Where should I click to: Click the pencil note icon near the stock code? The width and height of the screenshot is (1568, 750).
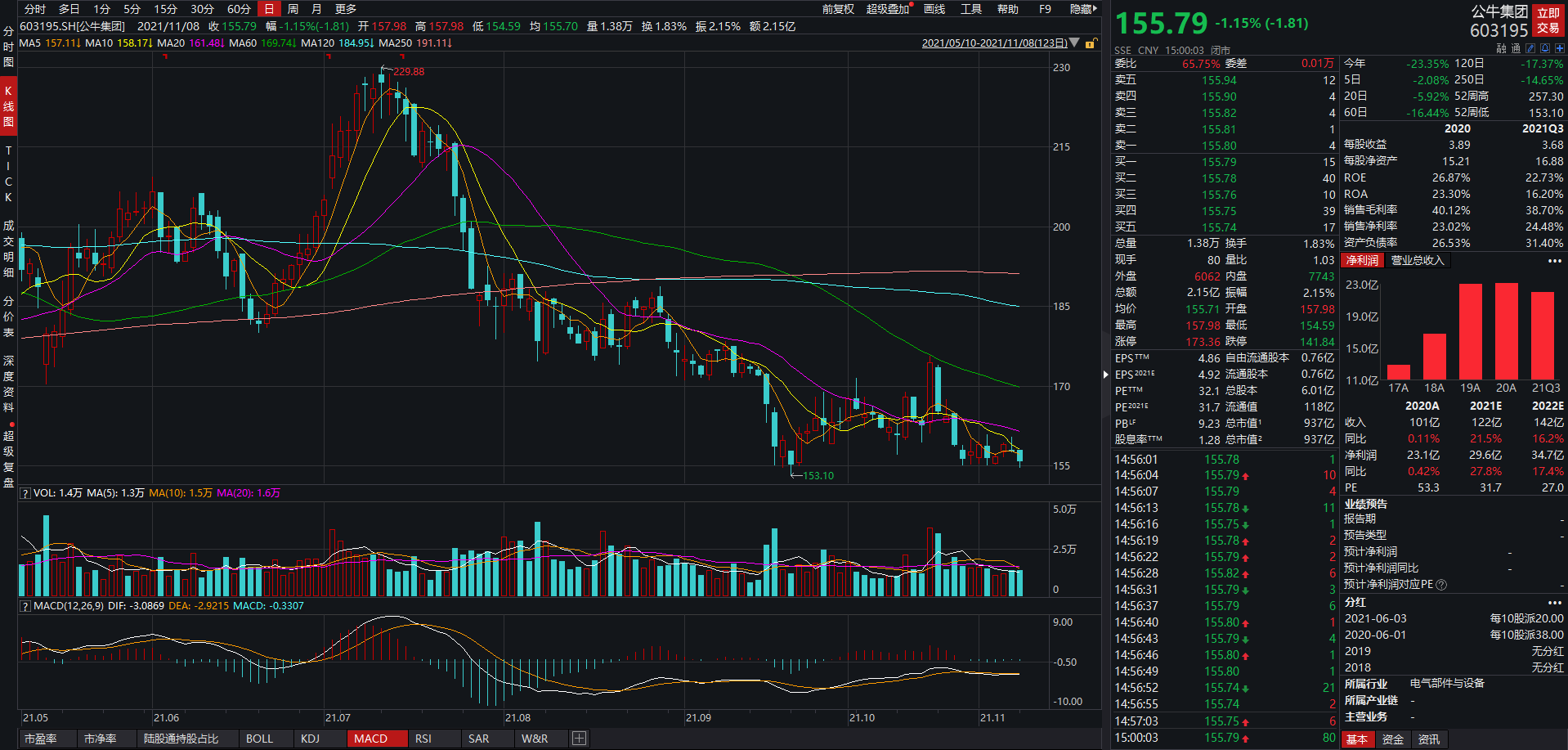1530,48
